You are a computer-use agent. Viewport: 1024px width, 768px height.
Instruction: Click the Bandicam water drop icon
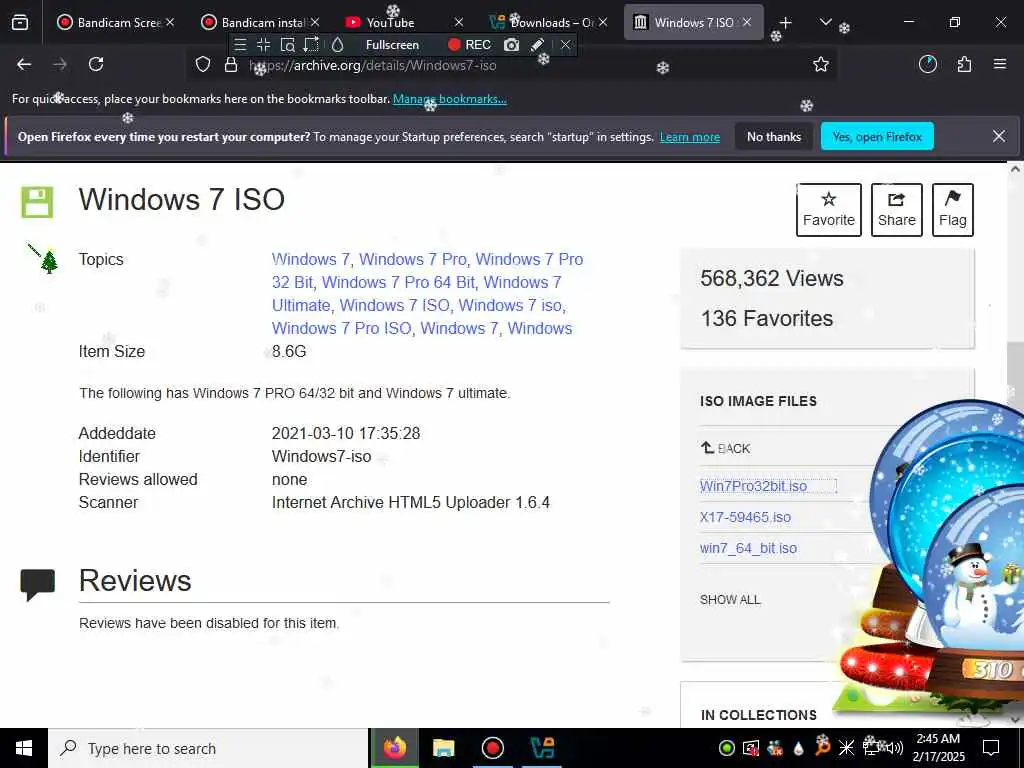[337, 45]
